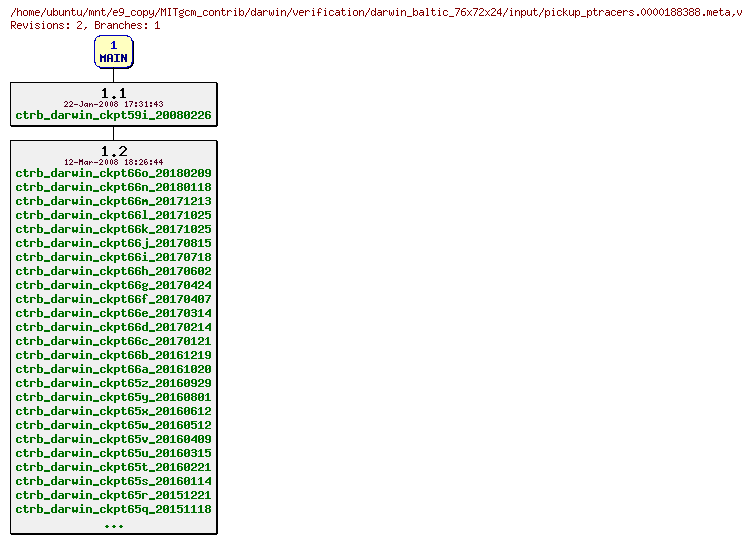
Task: Select revision 1.1 box header
Action: pyautogui.click(x=114, y=93)
